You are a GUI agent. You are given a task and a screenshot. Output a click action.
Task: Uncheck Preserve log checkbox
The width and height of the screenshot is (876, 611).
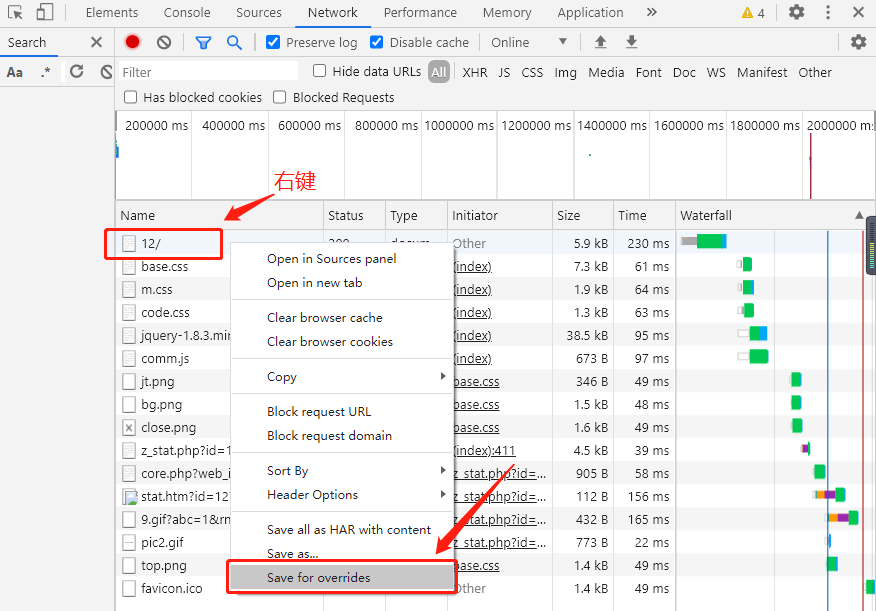pos(273,42)
